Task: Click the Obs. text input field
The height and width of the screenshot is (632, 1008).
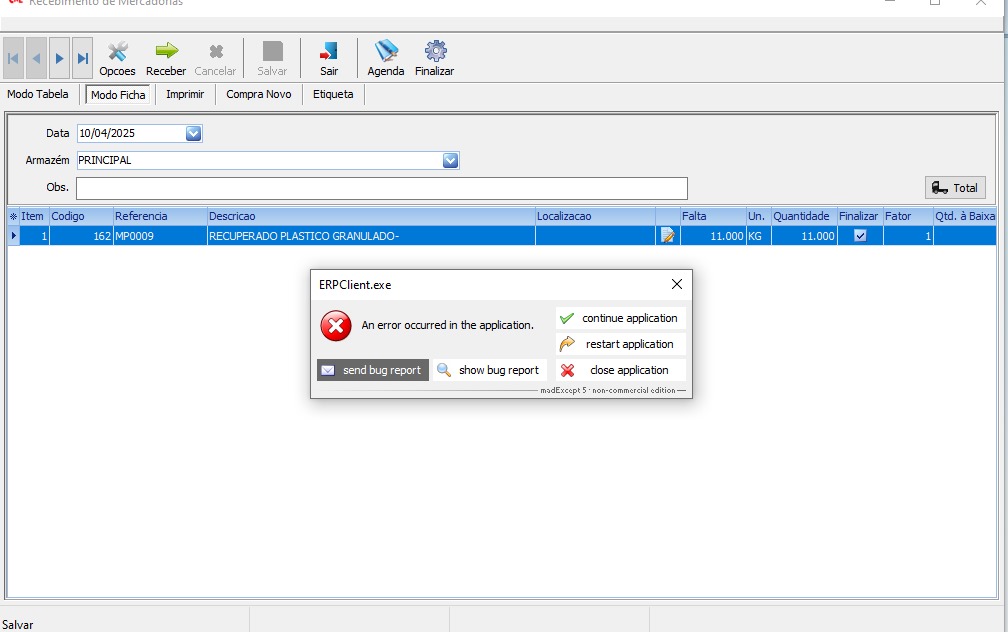Action: click(x=381, y=188)
